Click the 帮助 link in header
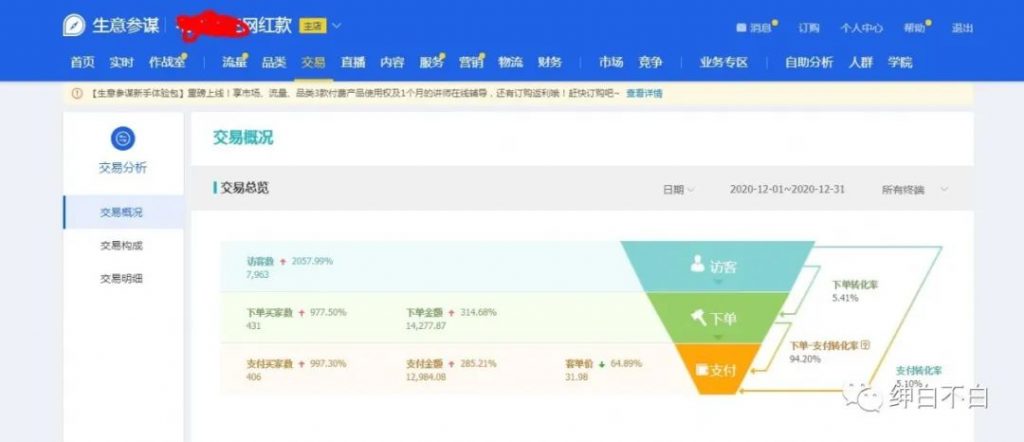 (914, 28)
